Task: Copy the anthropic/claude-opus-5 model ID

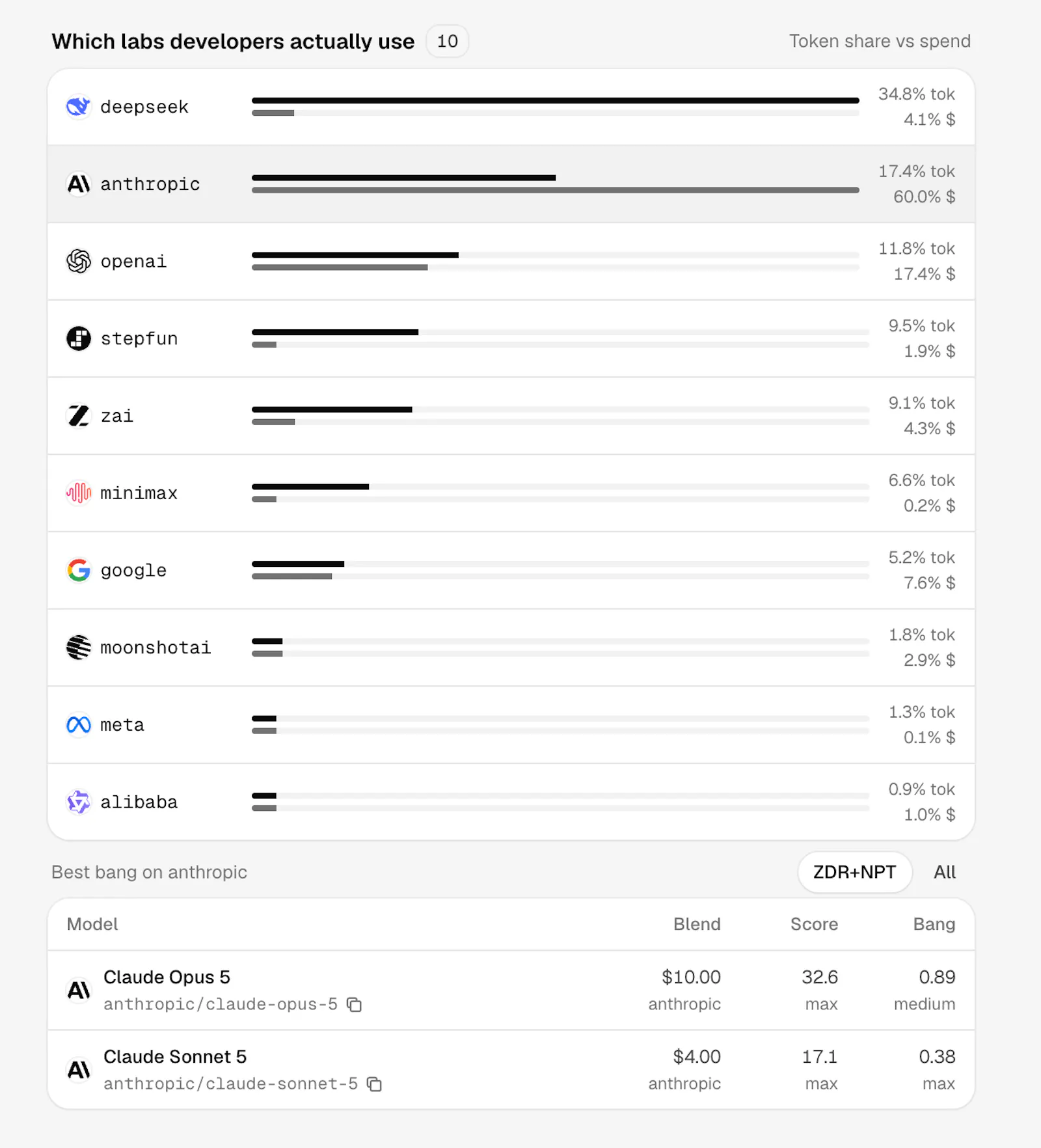Action: (x=355, y=1005)
